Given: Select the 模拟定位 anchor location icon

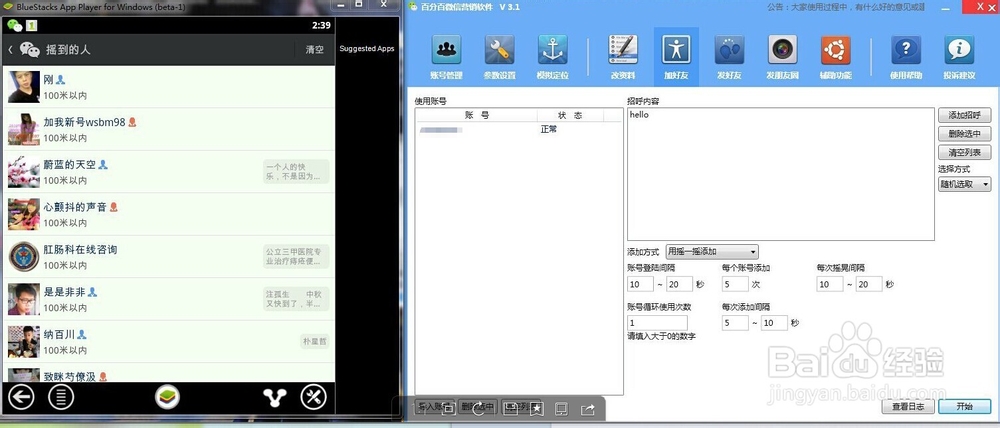Looking at the screenshot, I should pos(552,50).
